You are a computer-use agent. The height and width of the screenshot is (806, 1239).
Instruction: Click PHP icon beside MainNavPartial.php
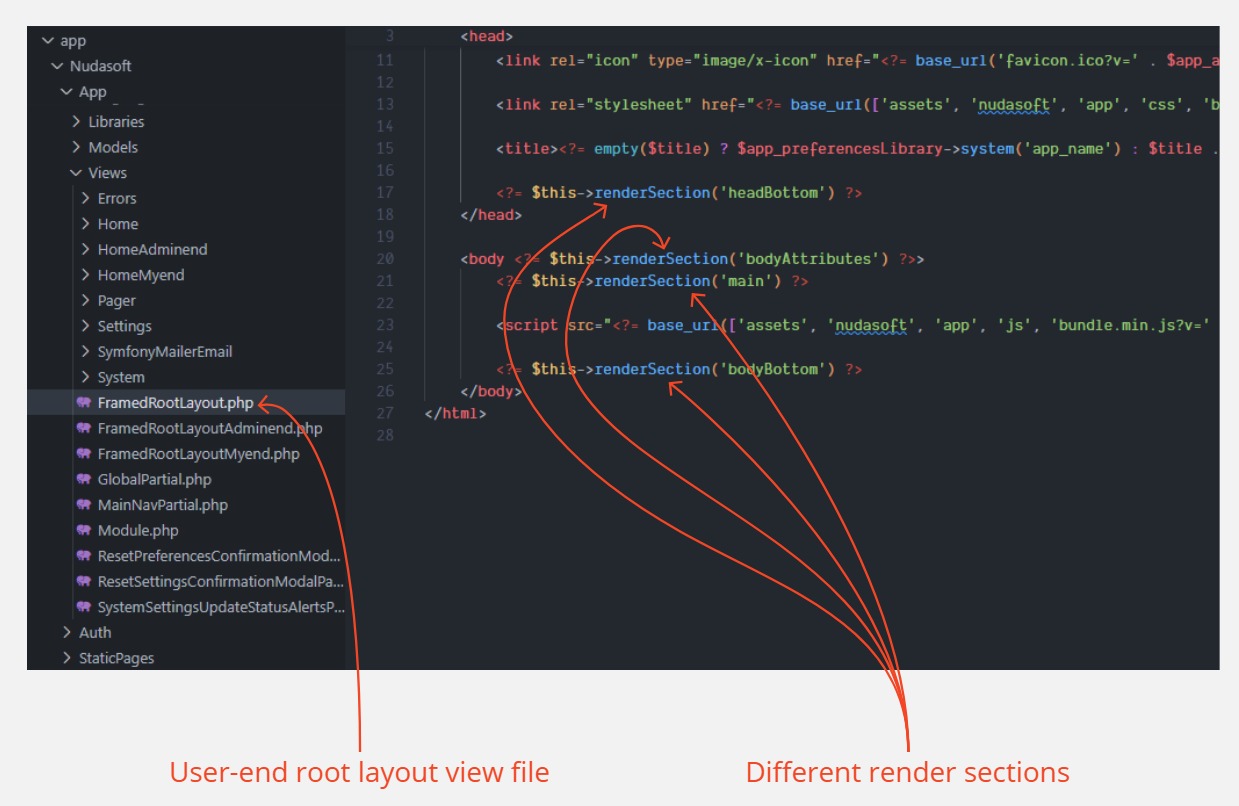pos(84,505)
